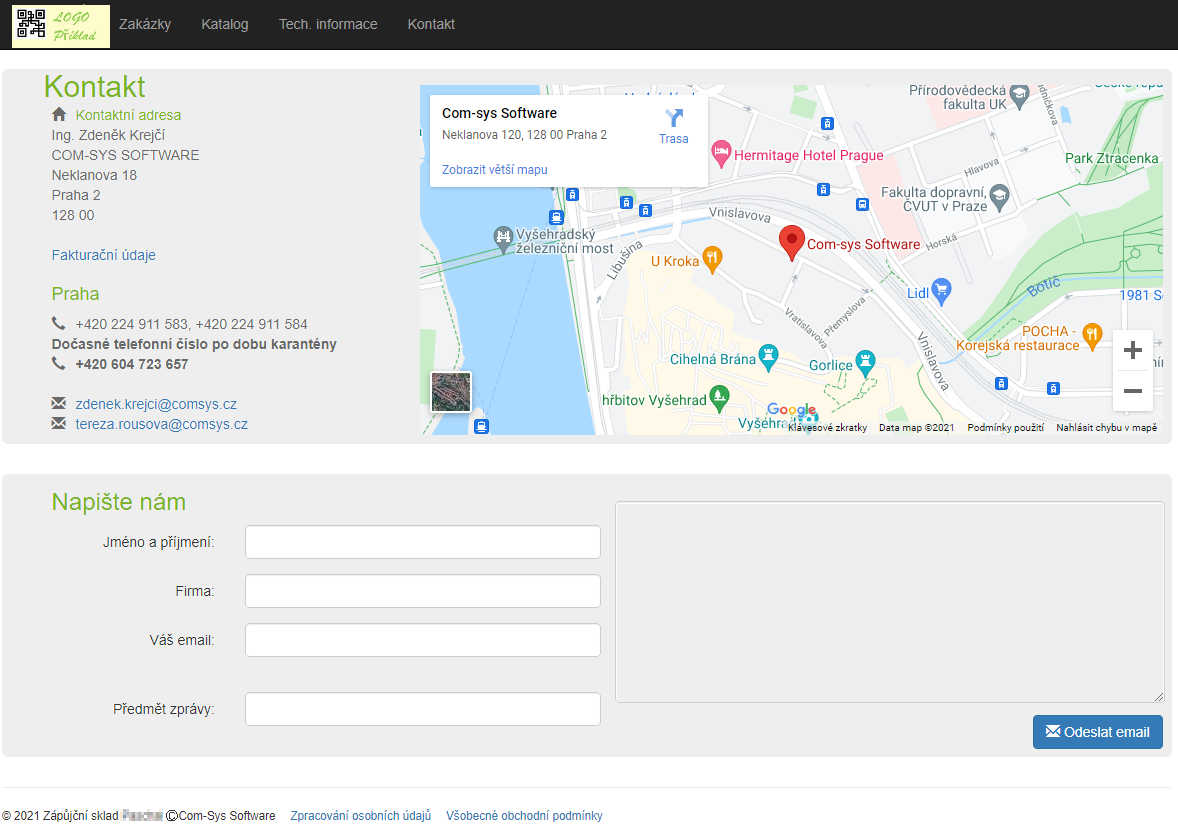
Task: Select Fakulta dopravní ČVUT marker
Action: point(998,197)
